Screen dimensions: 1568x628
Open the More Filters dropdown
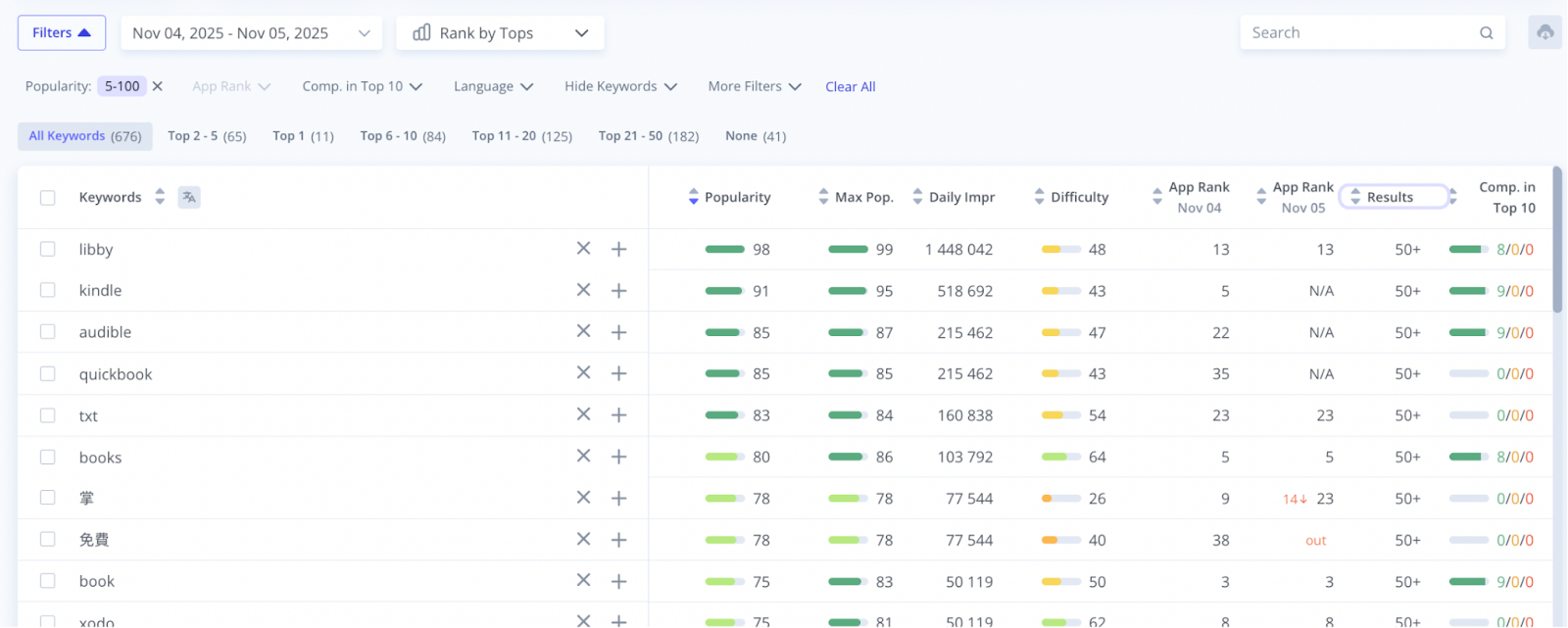click(x=754, y=86)
